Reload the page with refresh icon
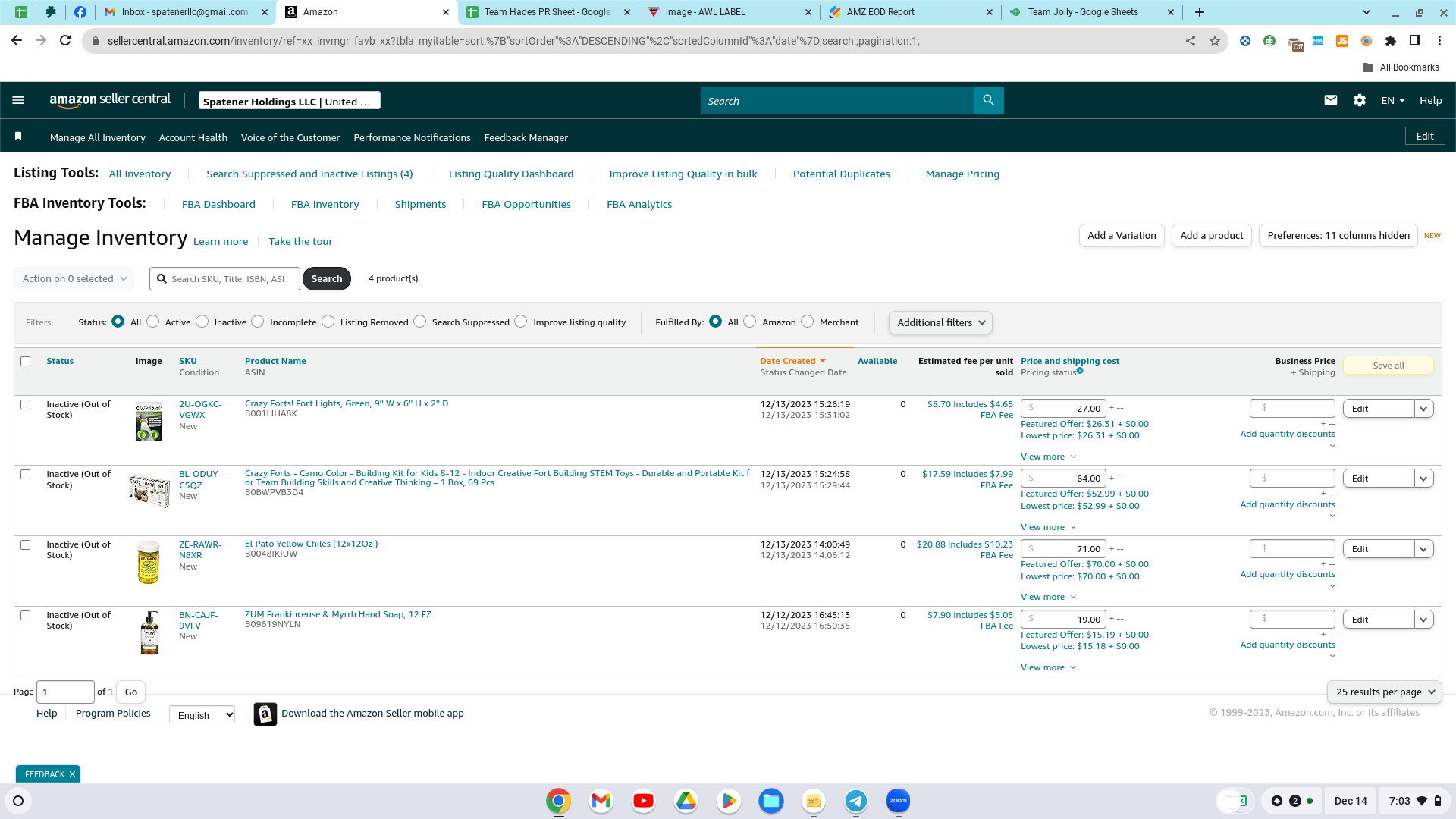Image resolution: width=1456 pixels, height=819 pixels. click(x=65, y=41)
